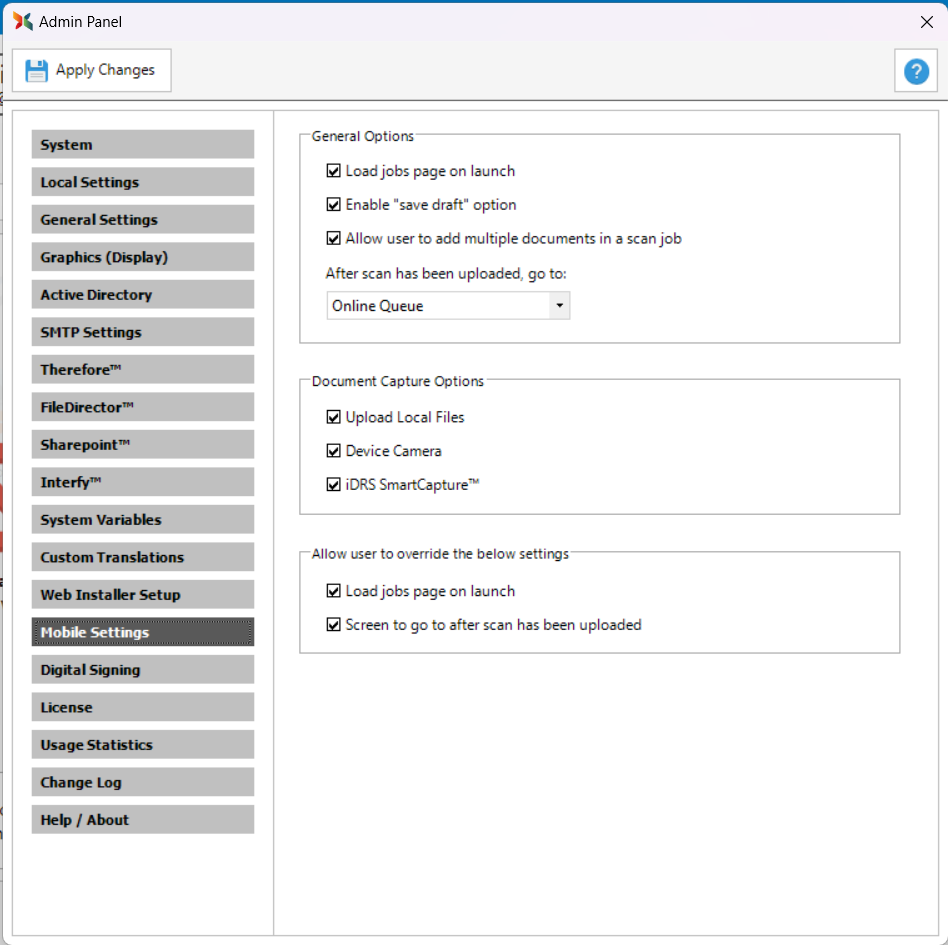The height and width of the screenshot is (945, 948).
Task: Click the Apply Changes floppy disk icon
Action: (37, 70)
